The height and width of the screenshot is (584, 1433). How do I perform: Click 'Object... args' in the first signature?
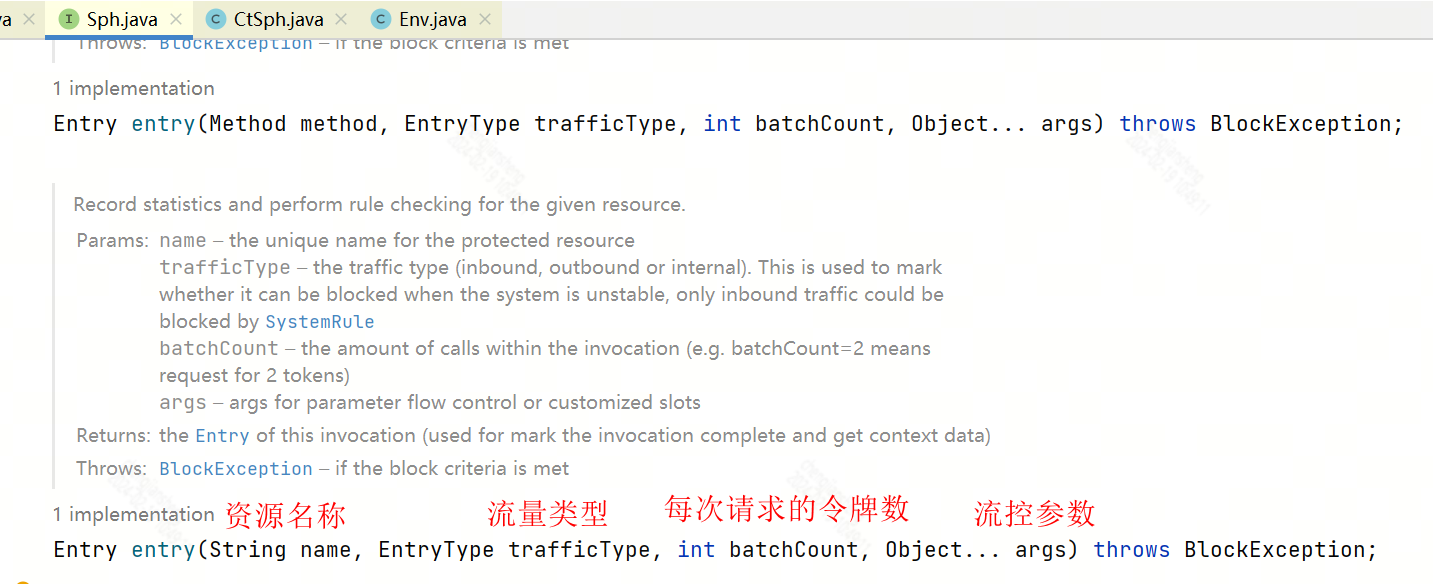point(1002,124)
